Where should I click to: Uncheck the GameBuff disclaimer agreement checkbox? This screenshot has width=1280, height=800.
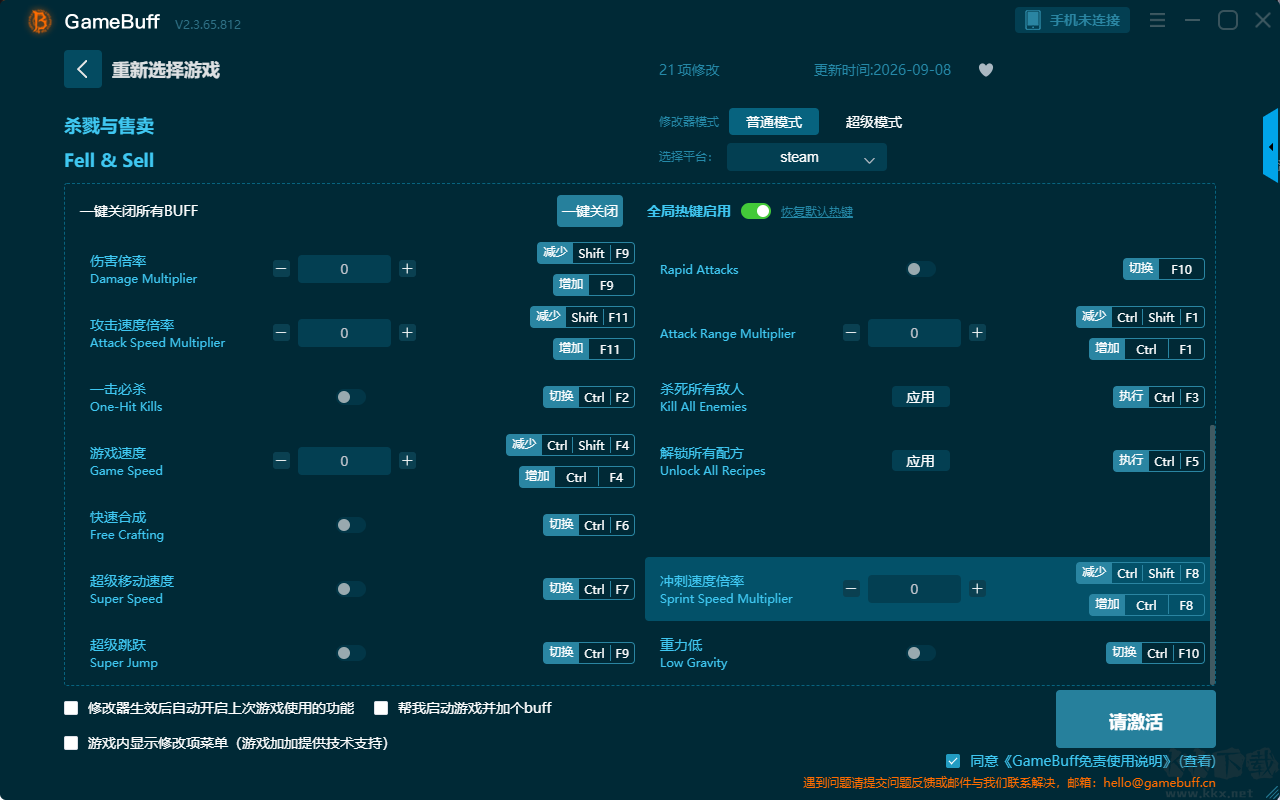(953, 761)
